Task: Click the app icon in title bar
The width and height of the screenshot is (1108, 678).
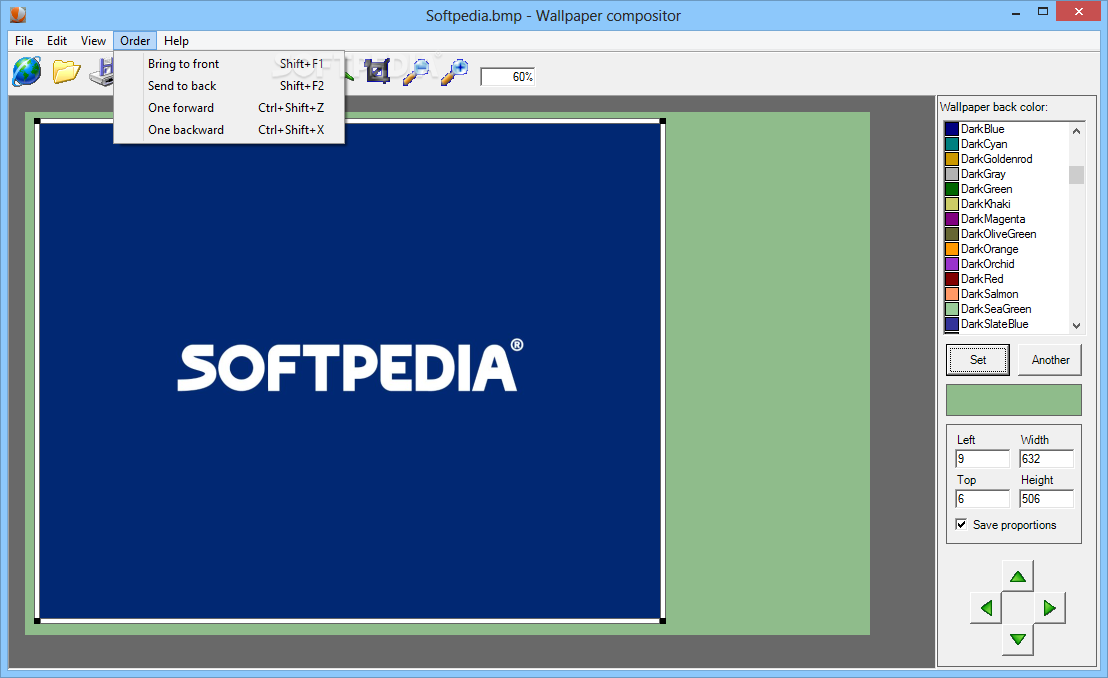Action: pyautogui.click(x=18, y=14)
